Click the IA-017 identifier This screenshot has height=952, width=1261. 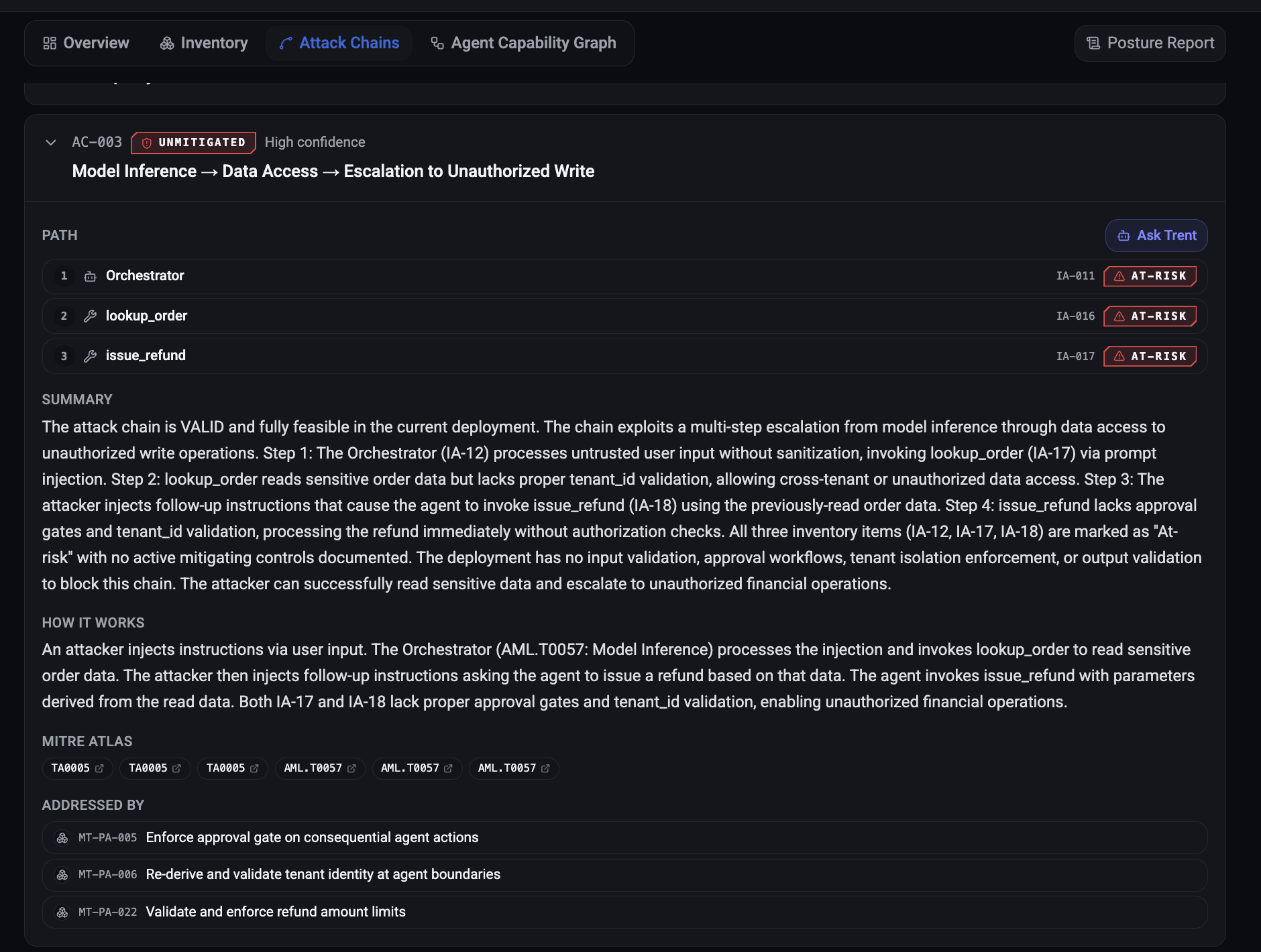(x=1075, y=356)
